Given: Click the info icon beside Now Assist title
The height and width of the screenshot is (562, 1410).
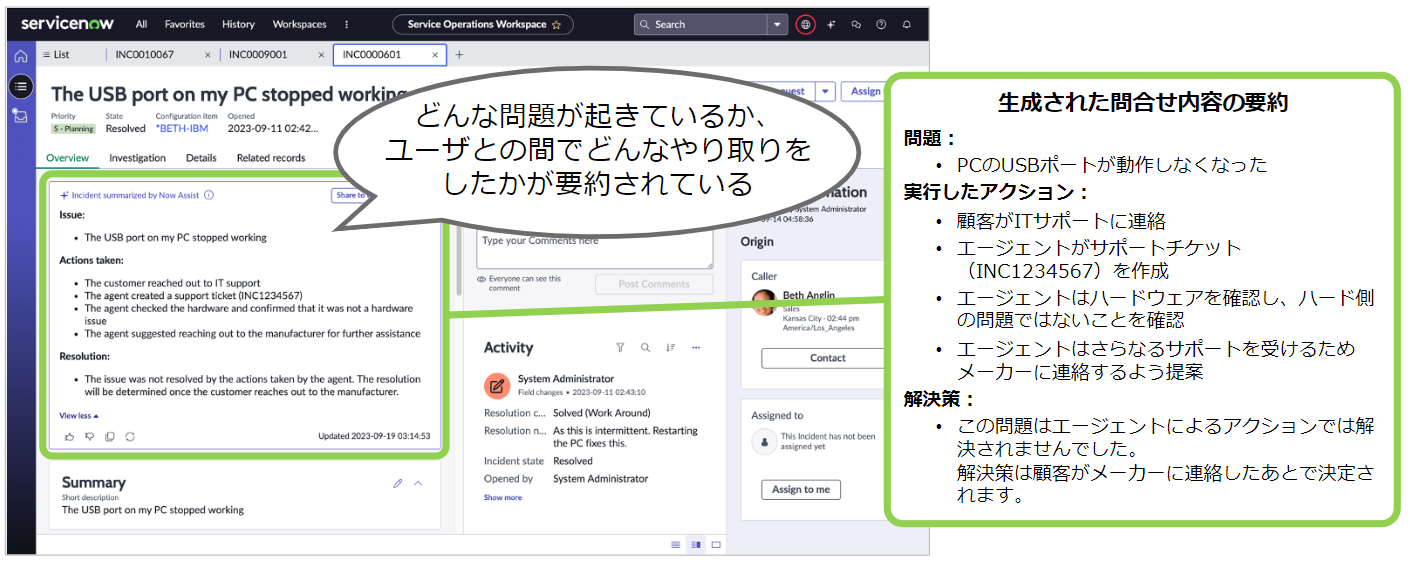Looking at the screenshot, I should (209, 195).
